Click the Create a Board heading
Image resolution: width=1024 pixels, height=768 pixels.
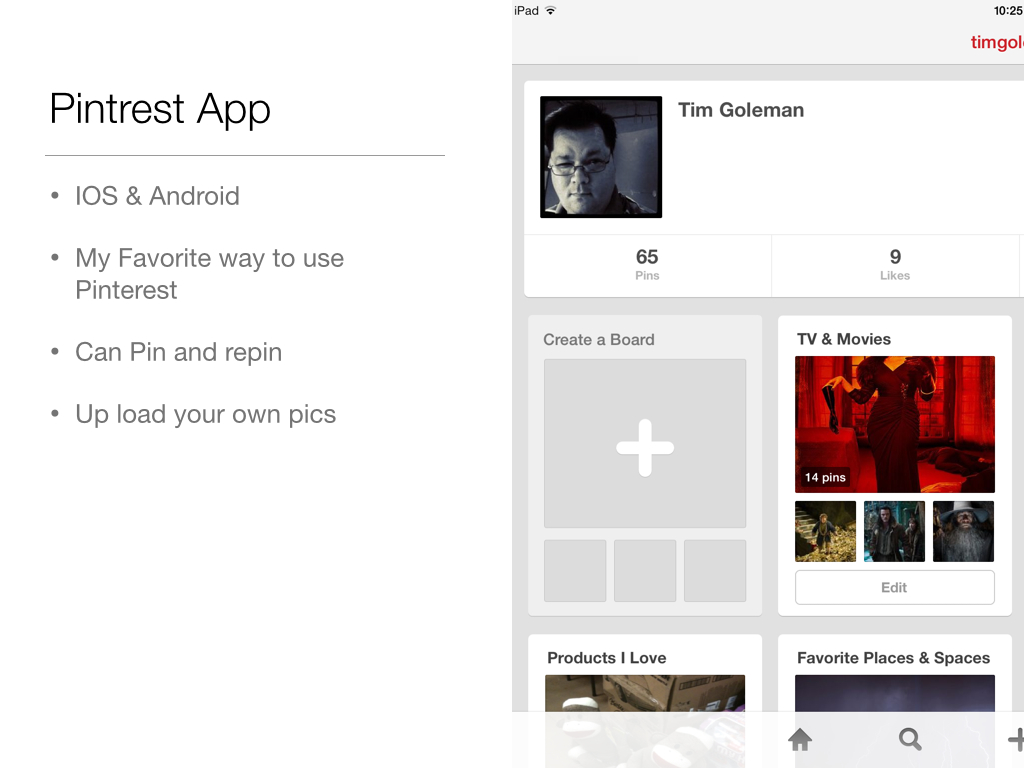(x=599, y=339)
